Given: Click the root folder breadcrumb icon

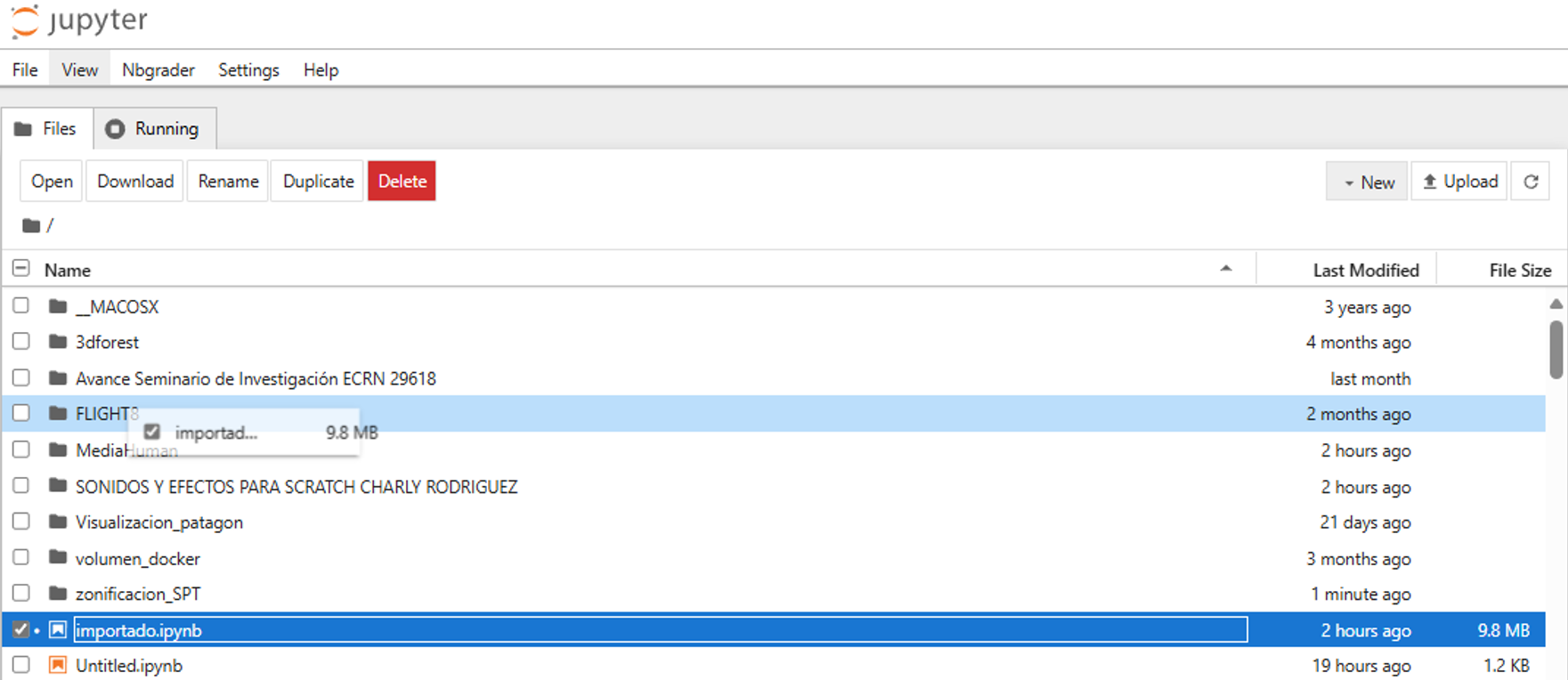Looking at the screenshot, I should 31,225.
